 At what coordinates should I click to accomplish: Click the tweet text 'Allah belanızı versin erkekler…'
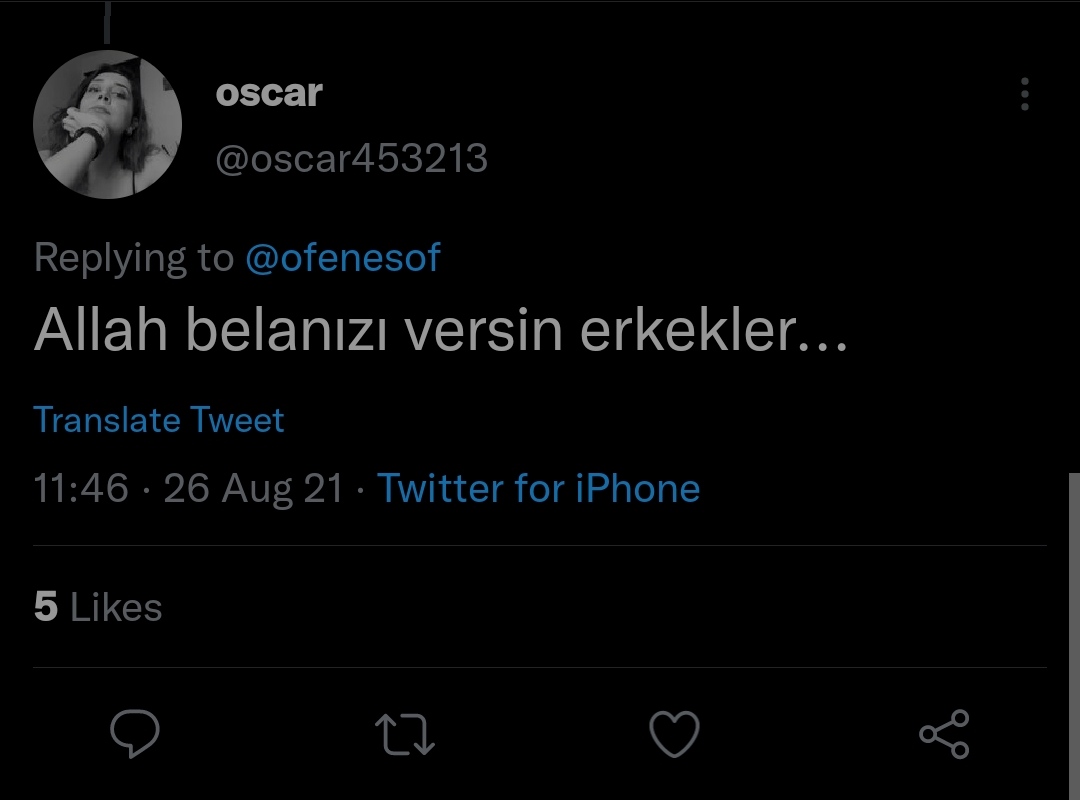(440, 331)
